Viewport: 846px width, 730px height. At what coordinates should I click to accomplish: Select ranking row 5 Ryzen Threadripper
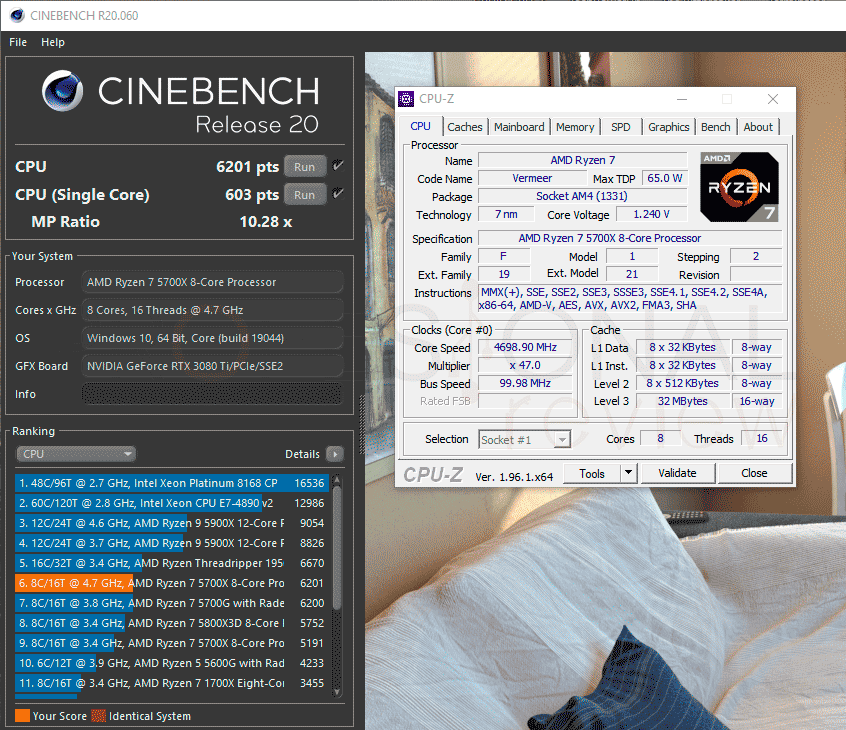pyautogui.click(x=172, y=563)
